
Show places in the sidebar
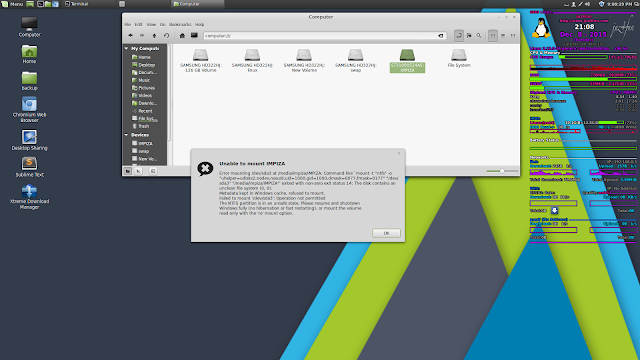[x=128, y=171]
